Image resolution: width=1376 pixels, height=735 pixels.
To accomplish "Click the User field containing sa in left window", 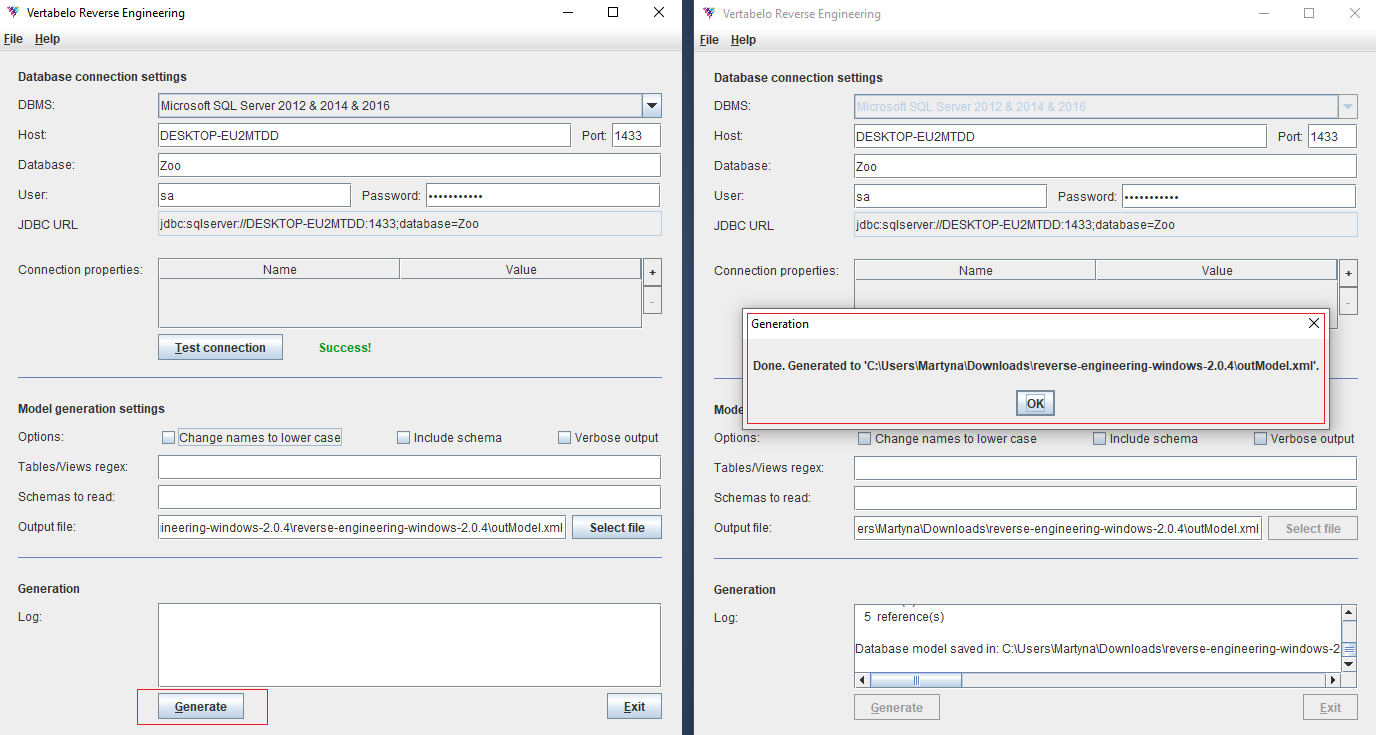I will [x=254, y=195].
